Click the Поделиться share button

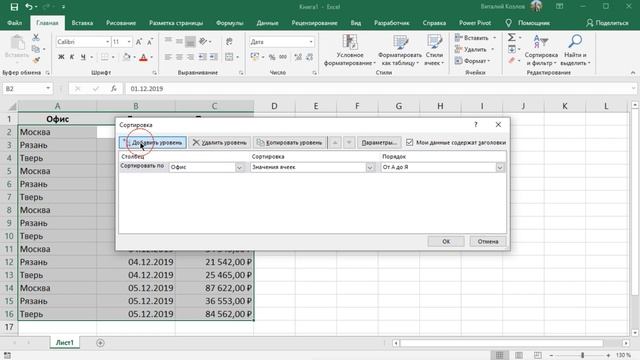(x=607, y=23)
